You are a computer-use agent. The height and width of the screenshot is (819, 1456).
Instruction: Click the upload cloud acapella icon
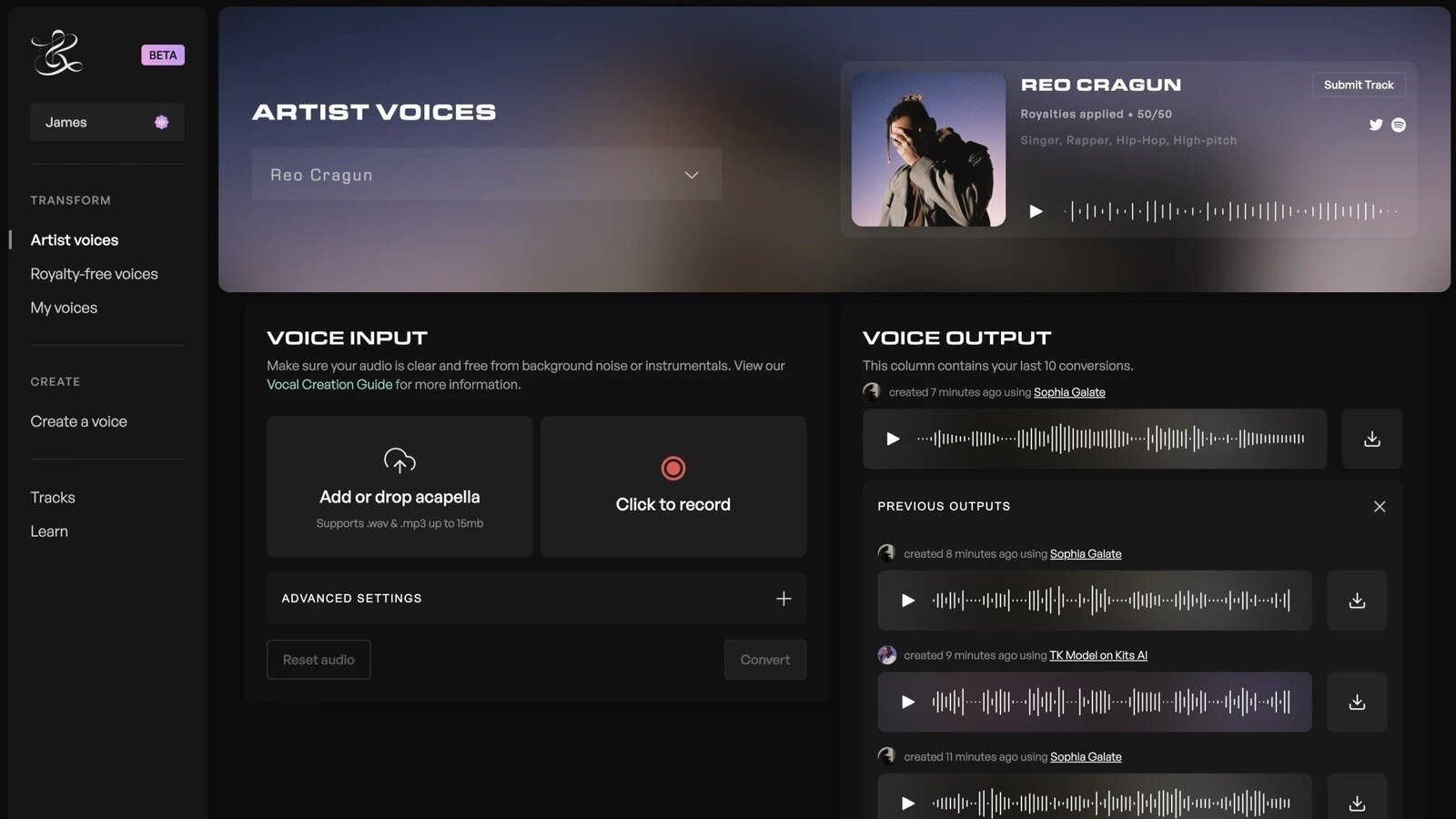click(399, 461)
